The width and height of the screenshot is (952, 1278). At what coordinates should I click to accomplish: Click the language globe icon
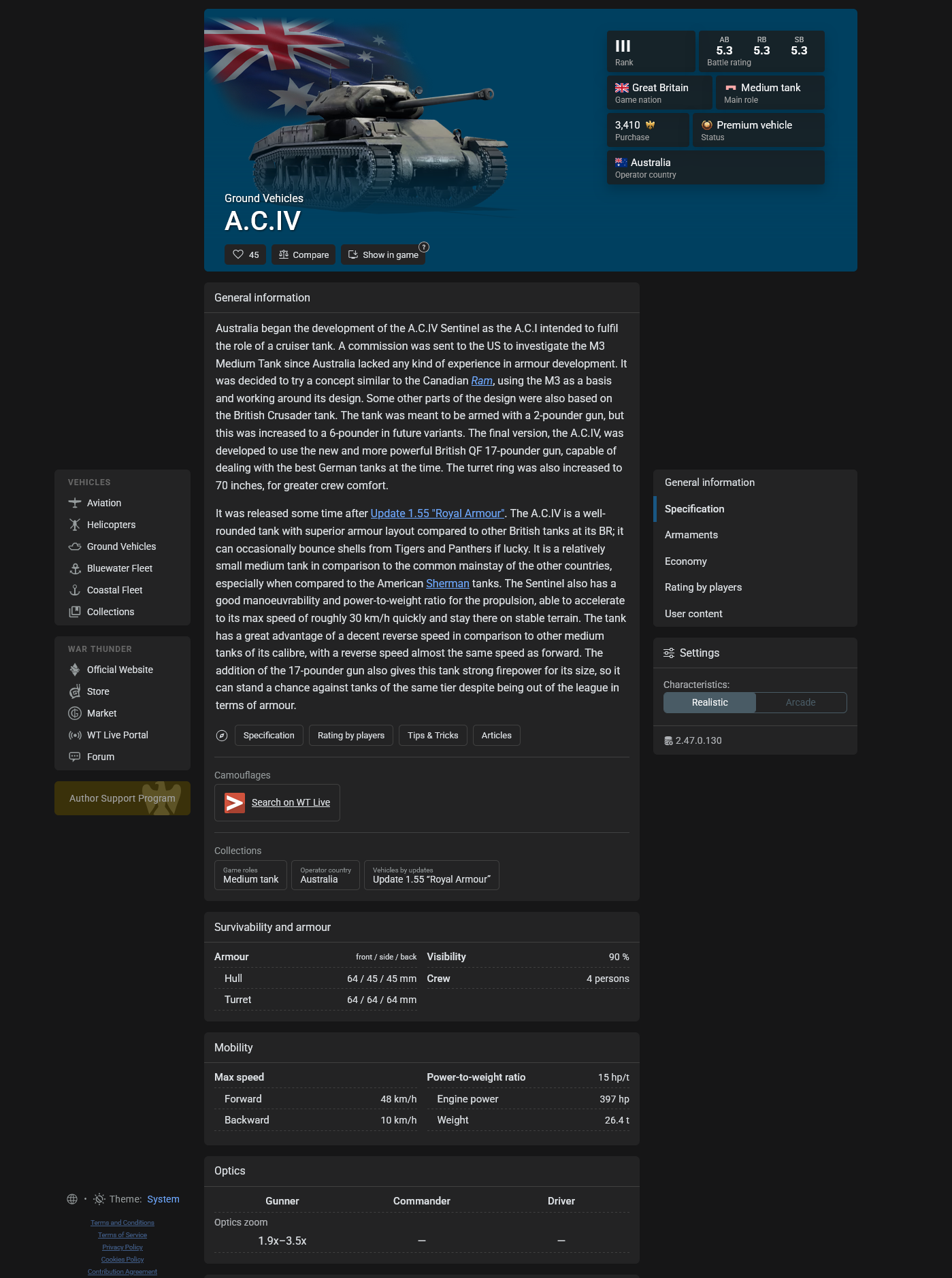point(72,1199)
